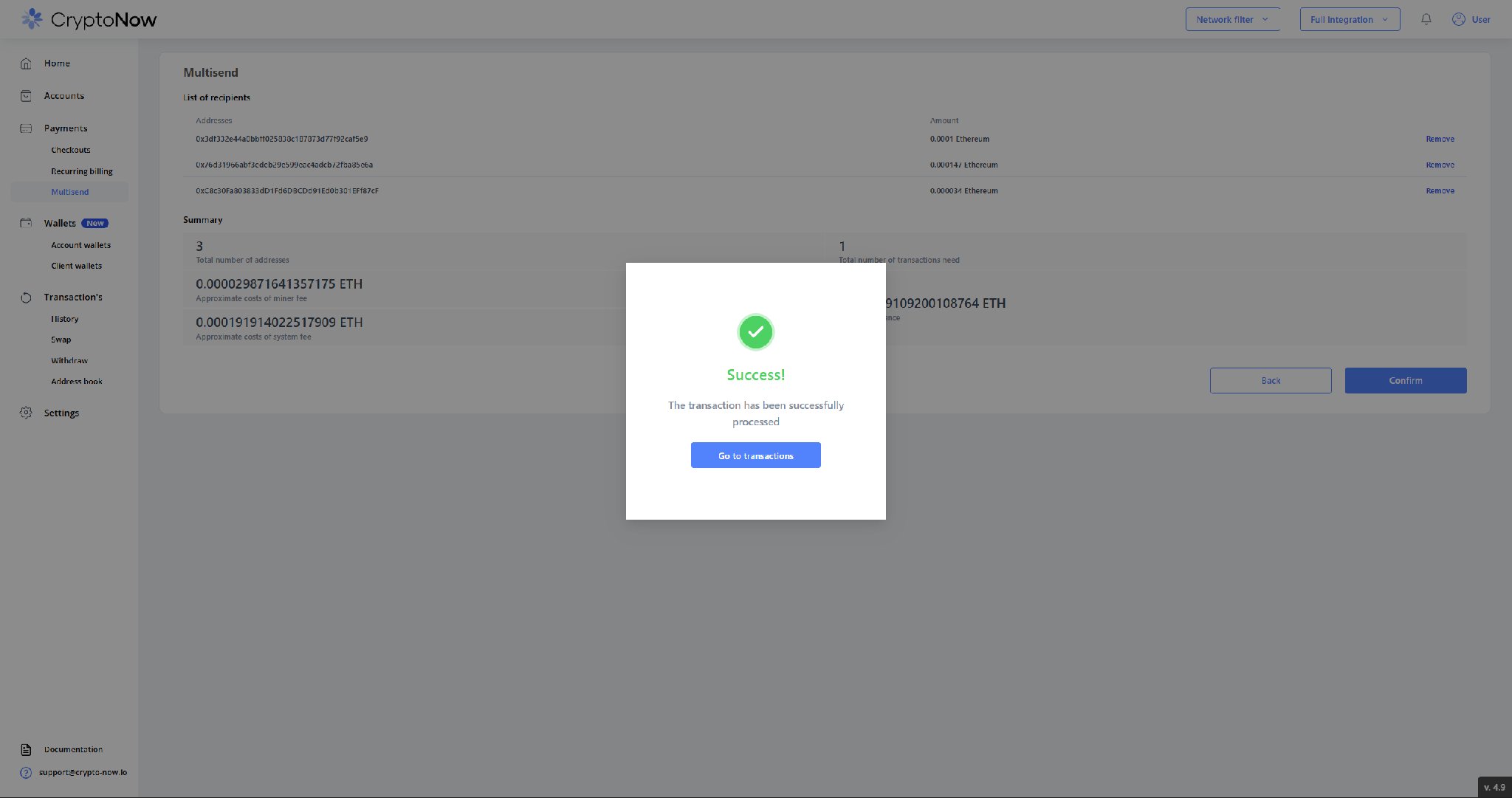Click the Wallets sidebar icon
Screen dimensions: 1512x798
tap(26, 223)
